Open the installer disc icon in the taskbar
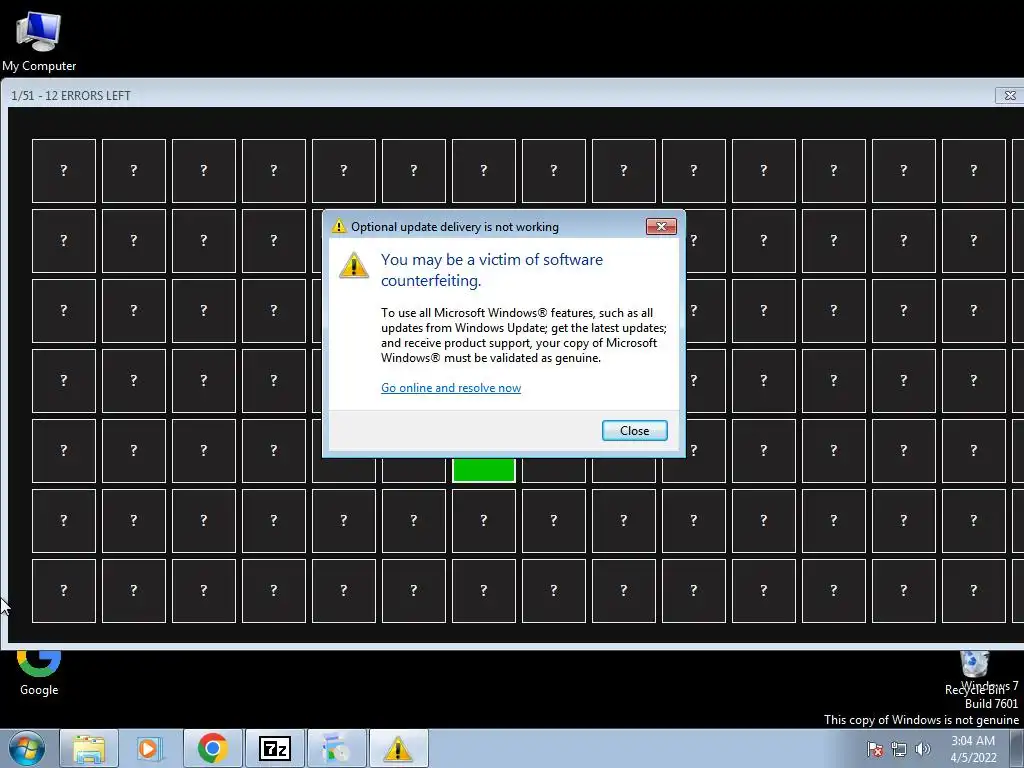The height and width of the screenshot is (768, 1024). point(336,748)
